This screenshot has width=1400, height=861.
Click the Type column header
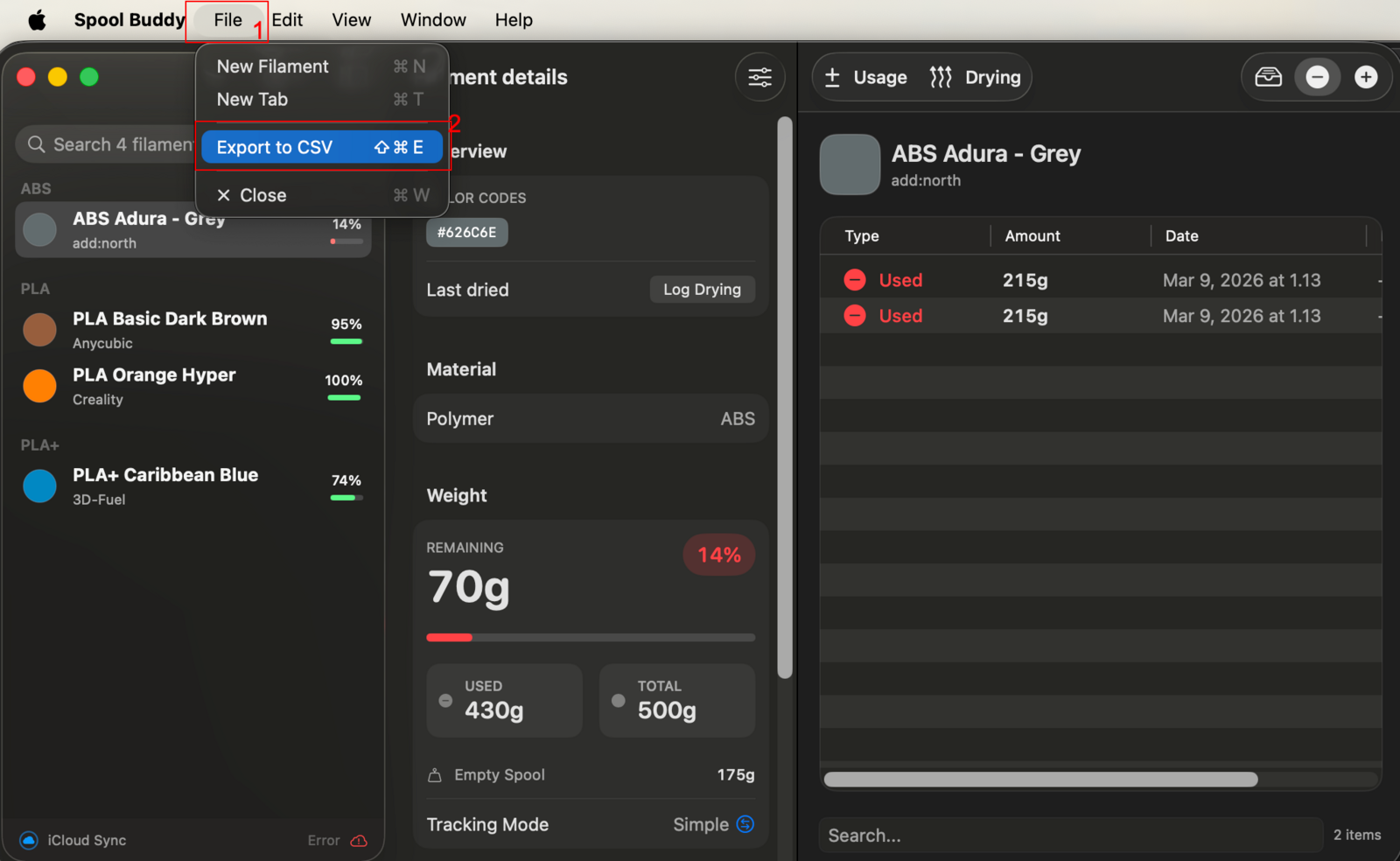(862, 236)
